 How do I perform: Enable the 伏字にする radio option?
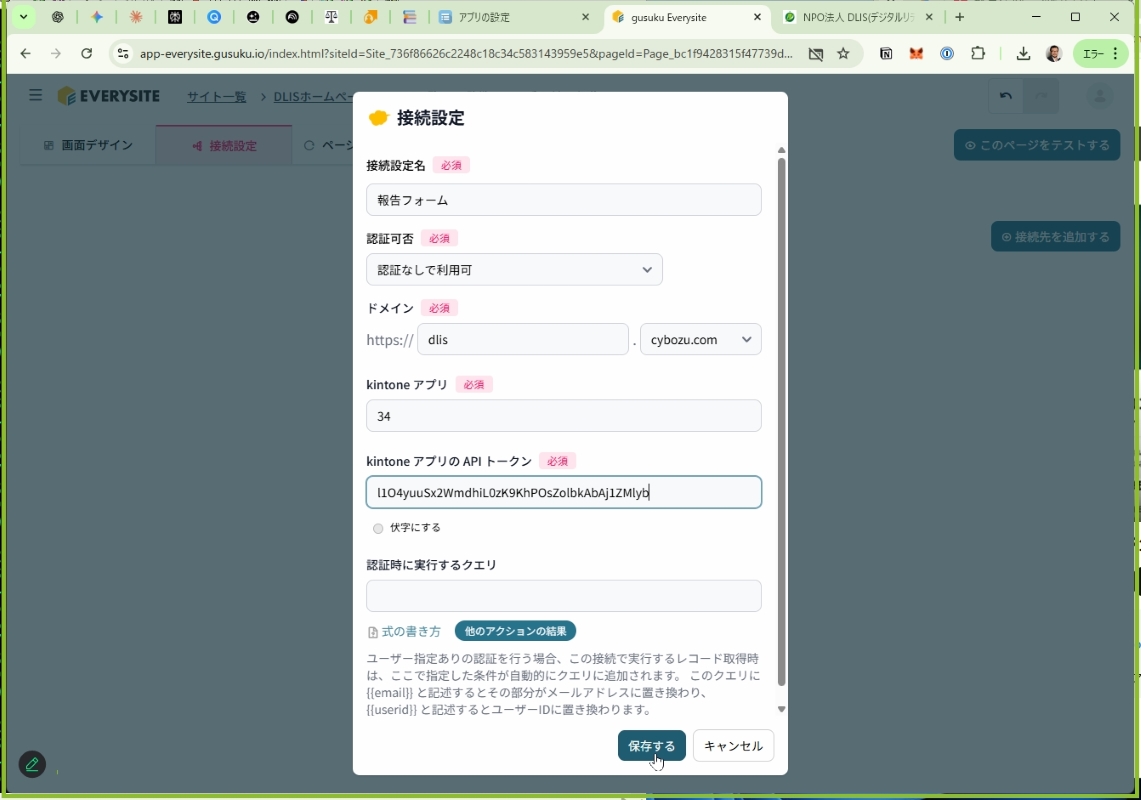click(x=378, y=528)
